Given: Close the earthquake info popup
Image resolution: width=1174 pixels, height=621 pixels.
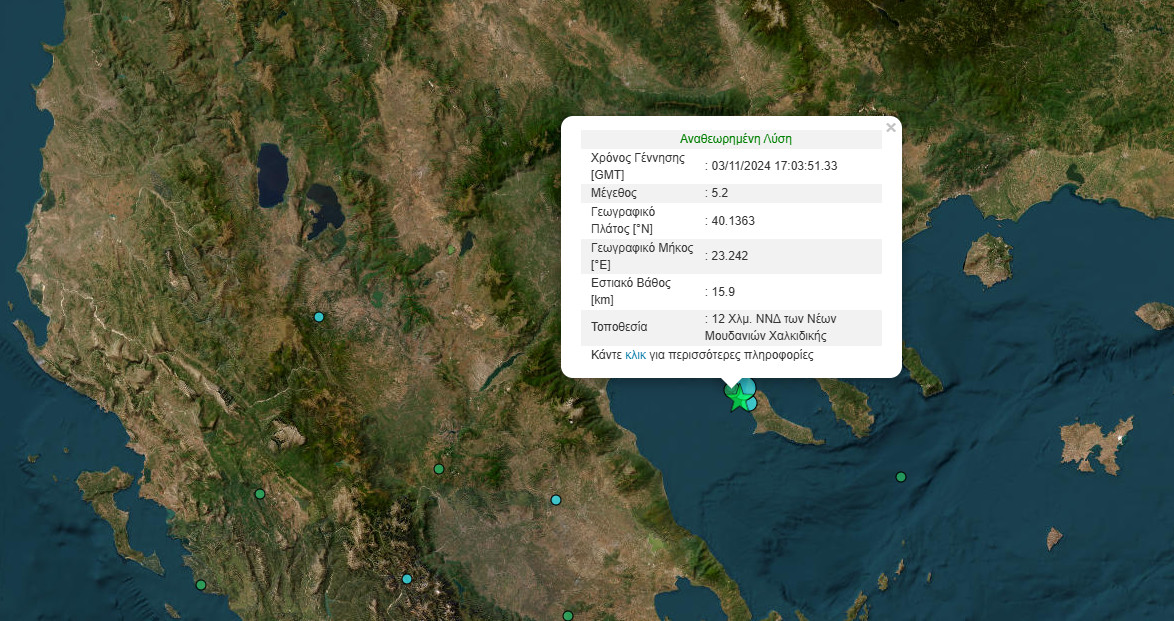Looking at the screenshot, I should (x=891, y=127).
